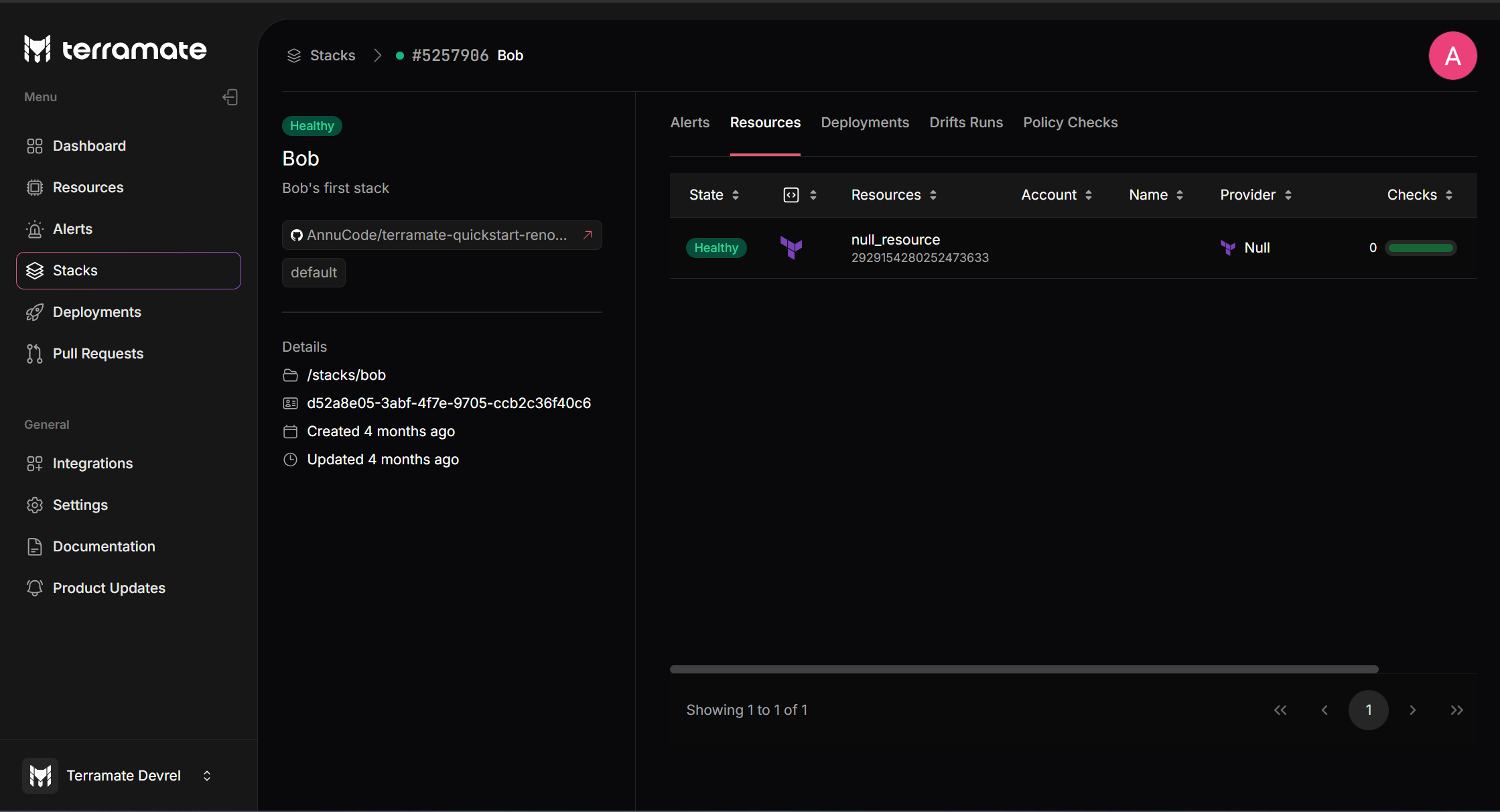Screen dimensions: 1500x812
Task: Expand Terramate Devrel organization switcher
Action: coord(207,775)
